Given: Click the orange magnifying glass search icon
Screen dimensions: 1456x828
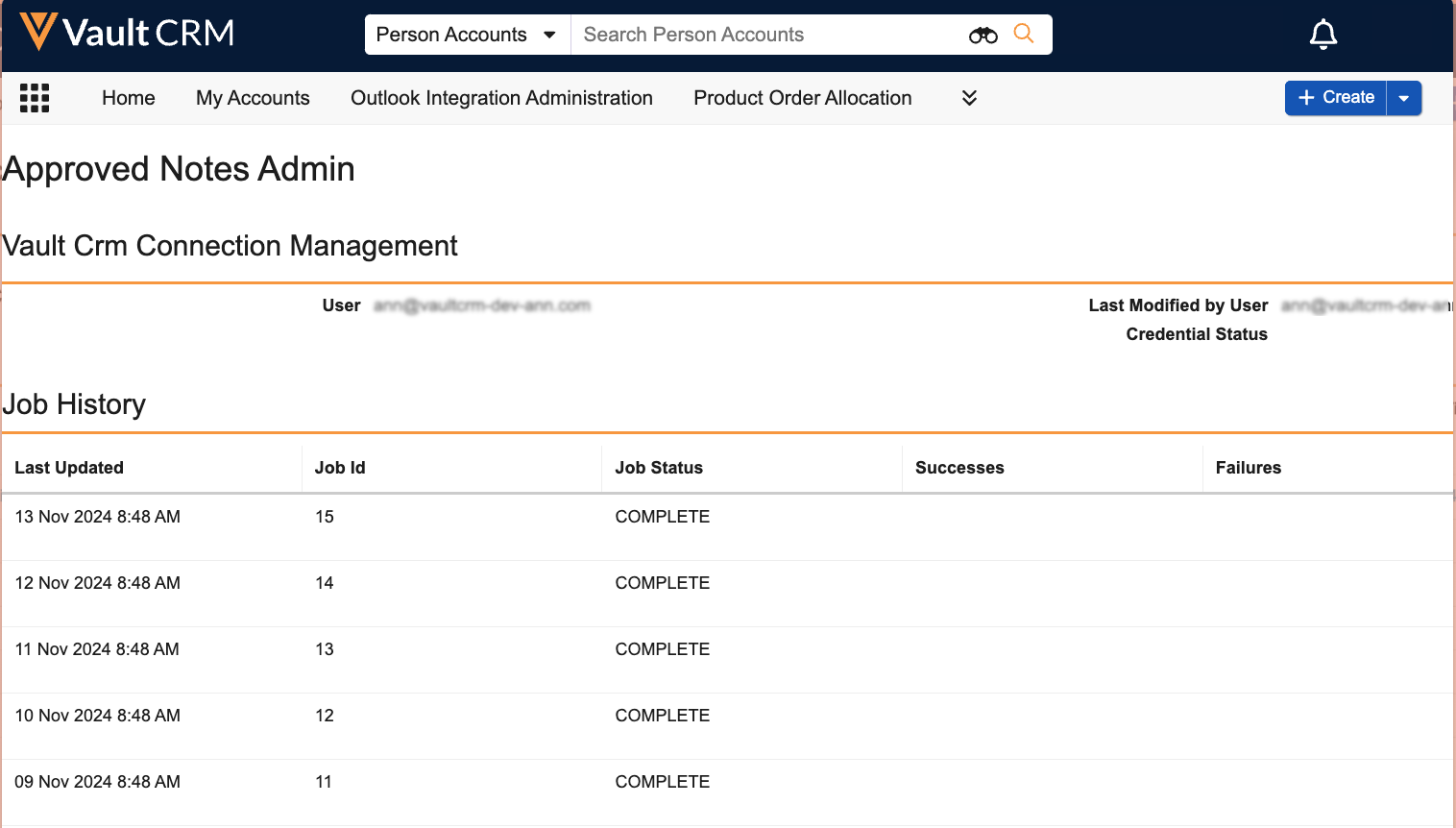Looking at the screenshot, I should [x=1024, y=34].
